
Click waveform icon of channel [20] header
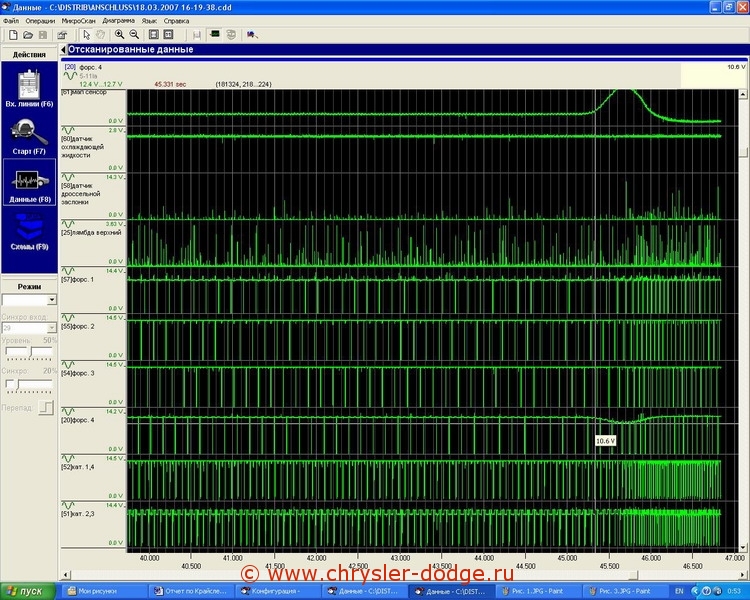70,76
